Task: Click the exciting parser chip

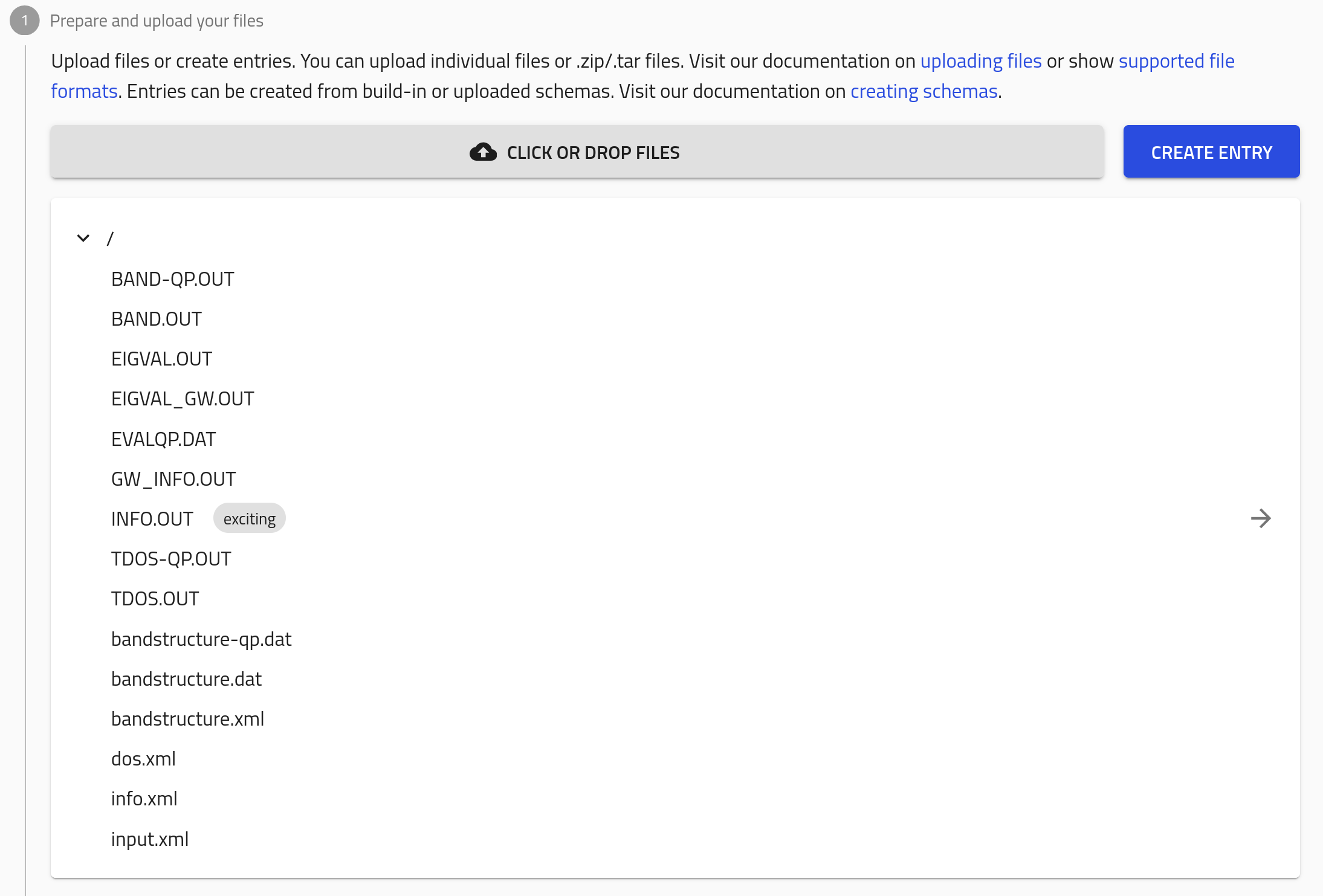Action: click(249, 518)
